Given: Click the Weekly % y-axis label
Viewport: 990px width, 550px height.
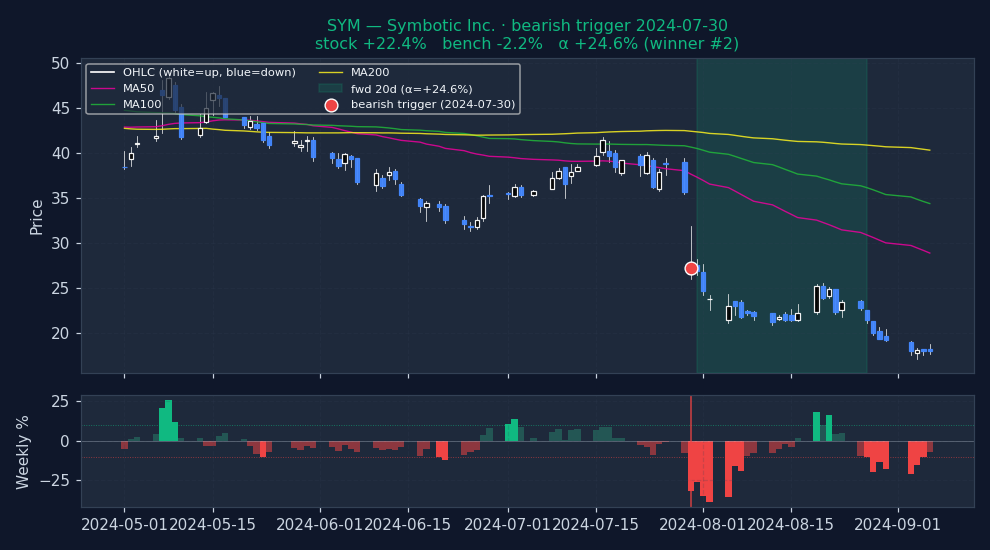Looking at the screenshot, I should coord(23,451).
